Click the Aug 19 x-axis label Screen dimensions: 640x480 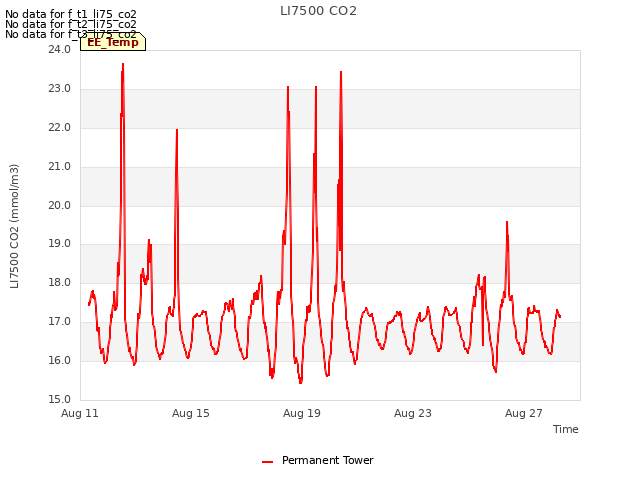pos(302,413)
